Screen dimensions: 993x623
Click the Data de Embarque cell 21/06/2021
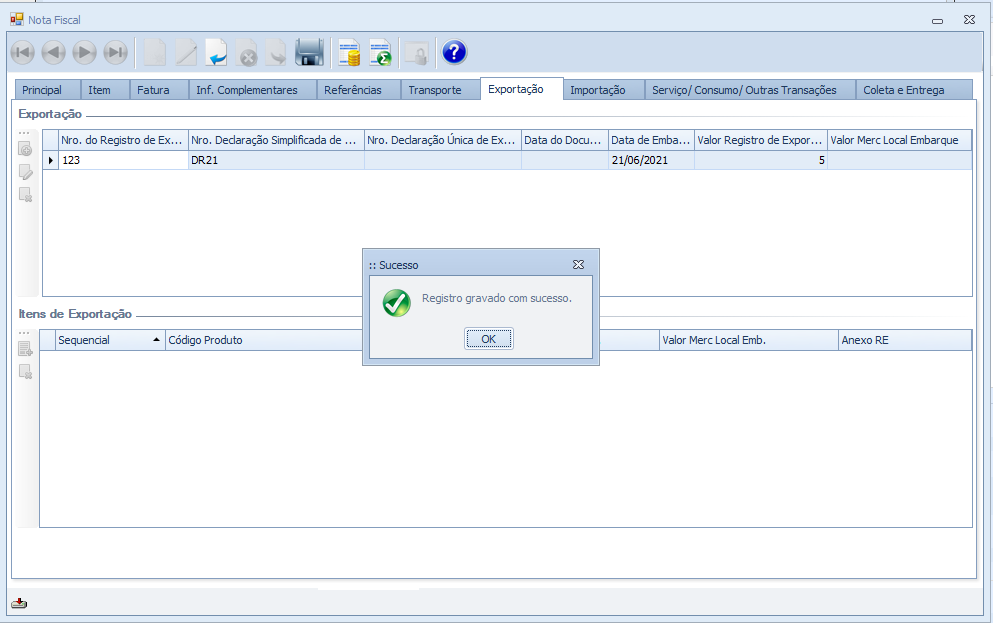pos(651,160)
